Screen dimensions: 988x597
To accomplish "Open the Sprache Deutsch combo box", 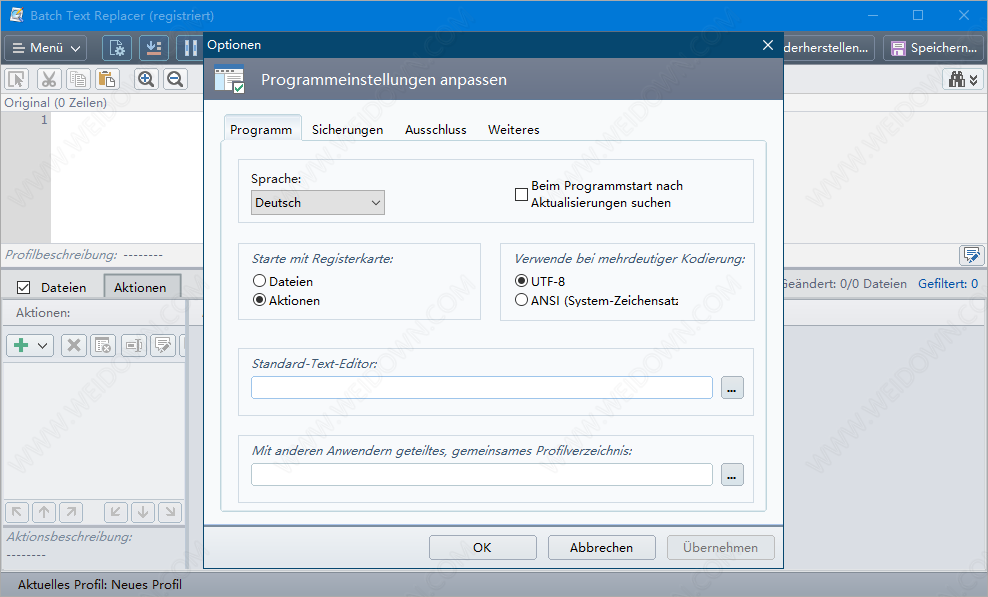I will pyautogui.click(x=318, y=203).
